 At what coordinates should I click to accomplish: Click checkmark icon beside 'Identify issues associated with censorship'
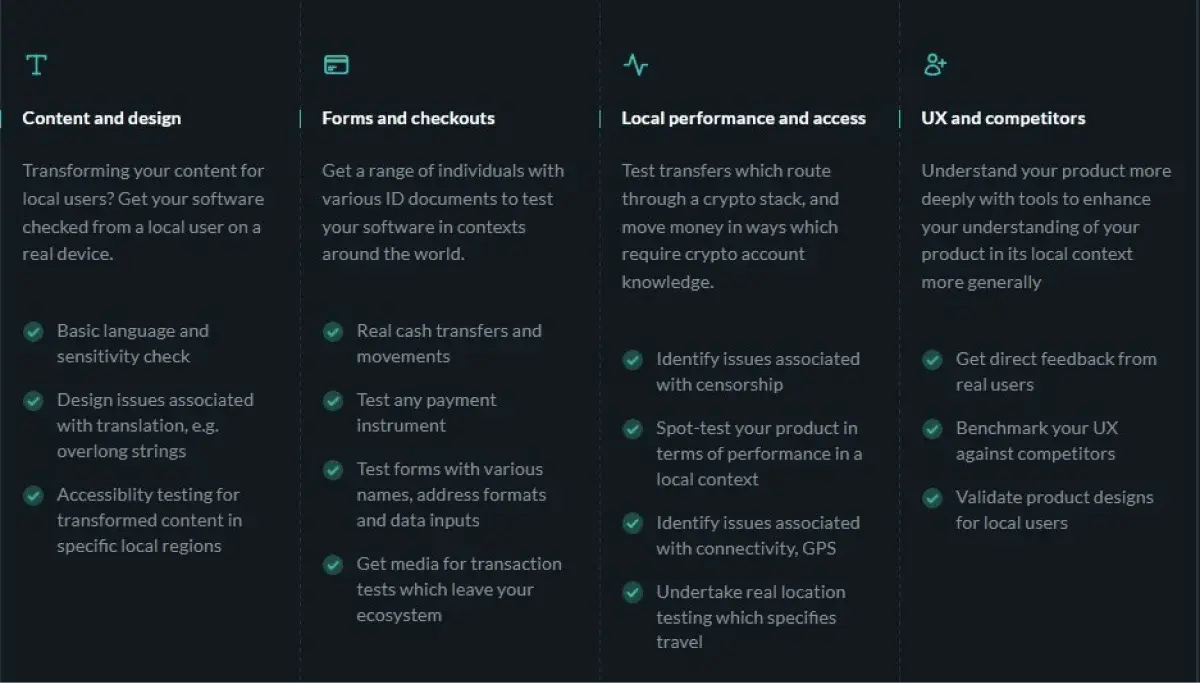(632, 359)
